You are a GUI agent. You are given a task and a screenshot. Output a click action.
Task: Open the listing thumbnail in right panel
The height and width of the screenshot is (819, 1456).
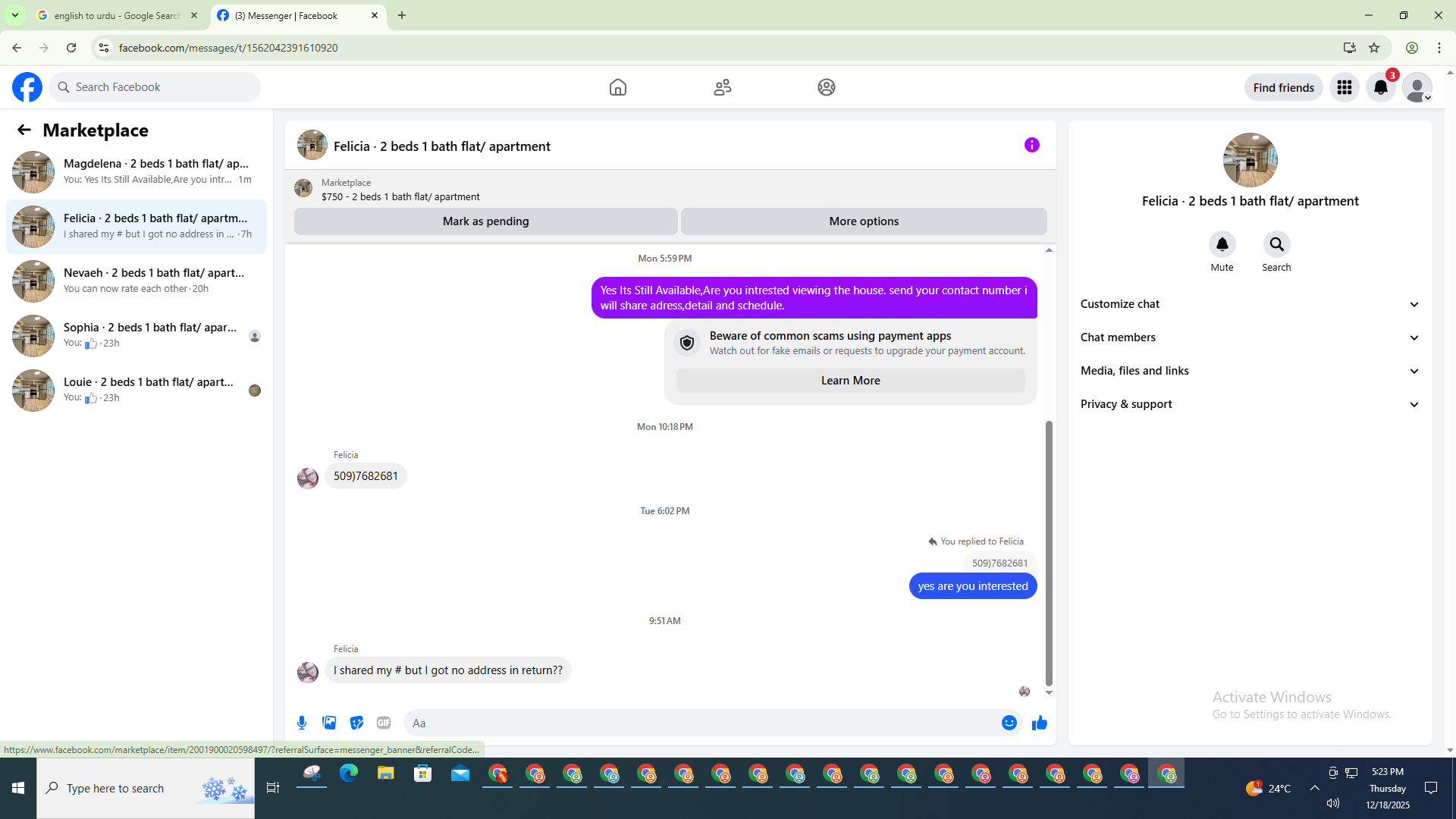(x=1250, y=160)
